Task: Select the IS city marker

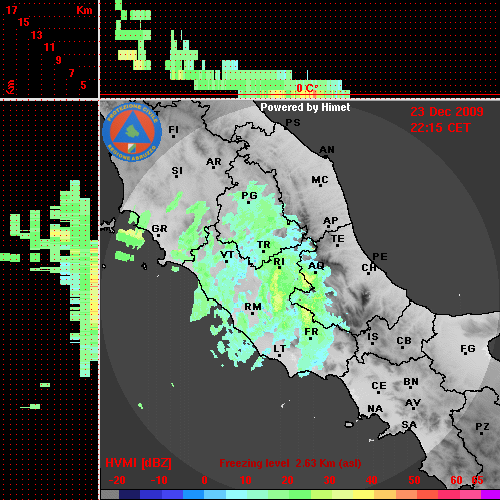Action: click(x=372, y=343)
